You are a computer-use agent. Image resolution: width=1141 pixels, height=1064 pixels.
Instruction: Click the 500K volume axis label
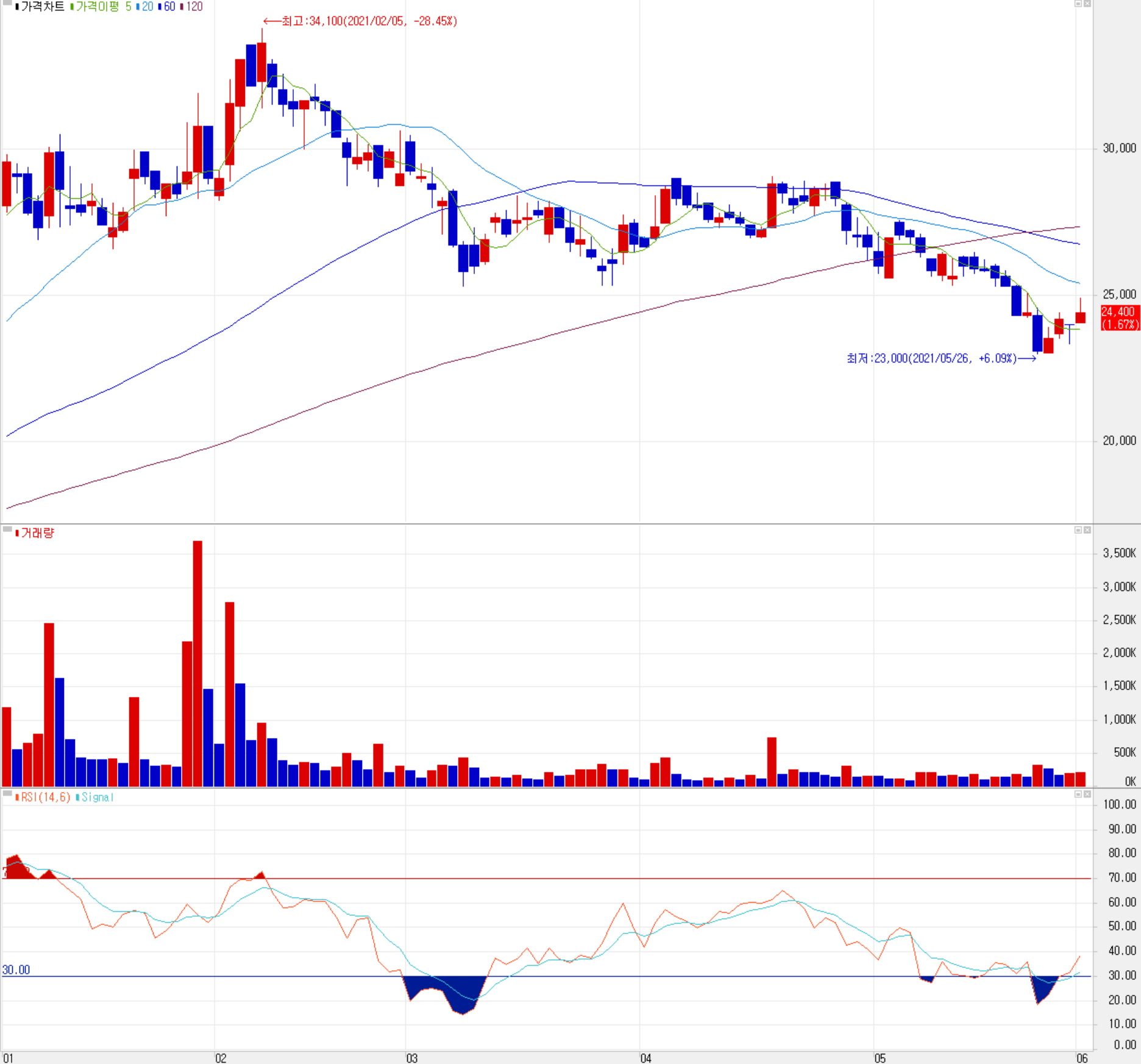point(1125,753)
